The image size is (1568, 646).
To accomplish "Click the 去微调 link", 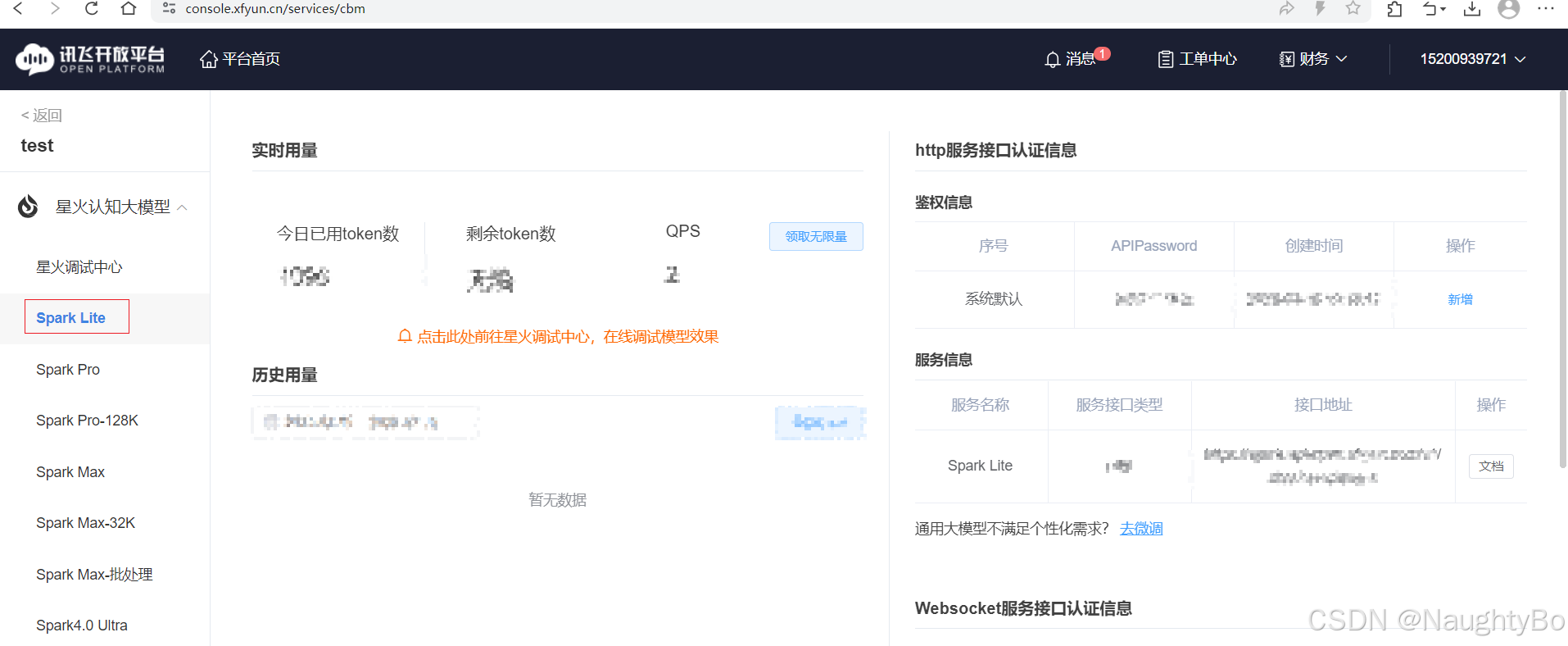I will pos(1141,529).
